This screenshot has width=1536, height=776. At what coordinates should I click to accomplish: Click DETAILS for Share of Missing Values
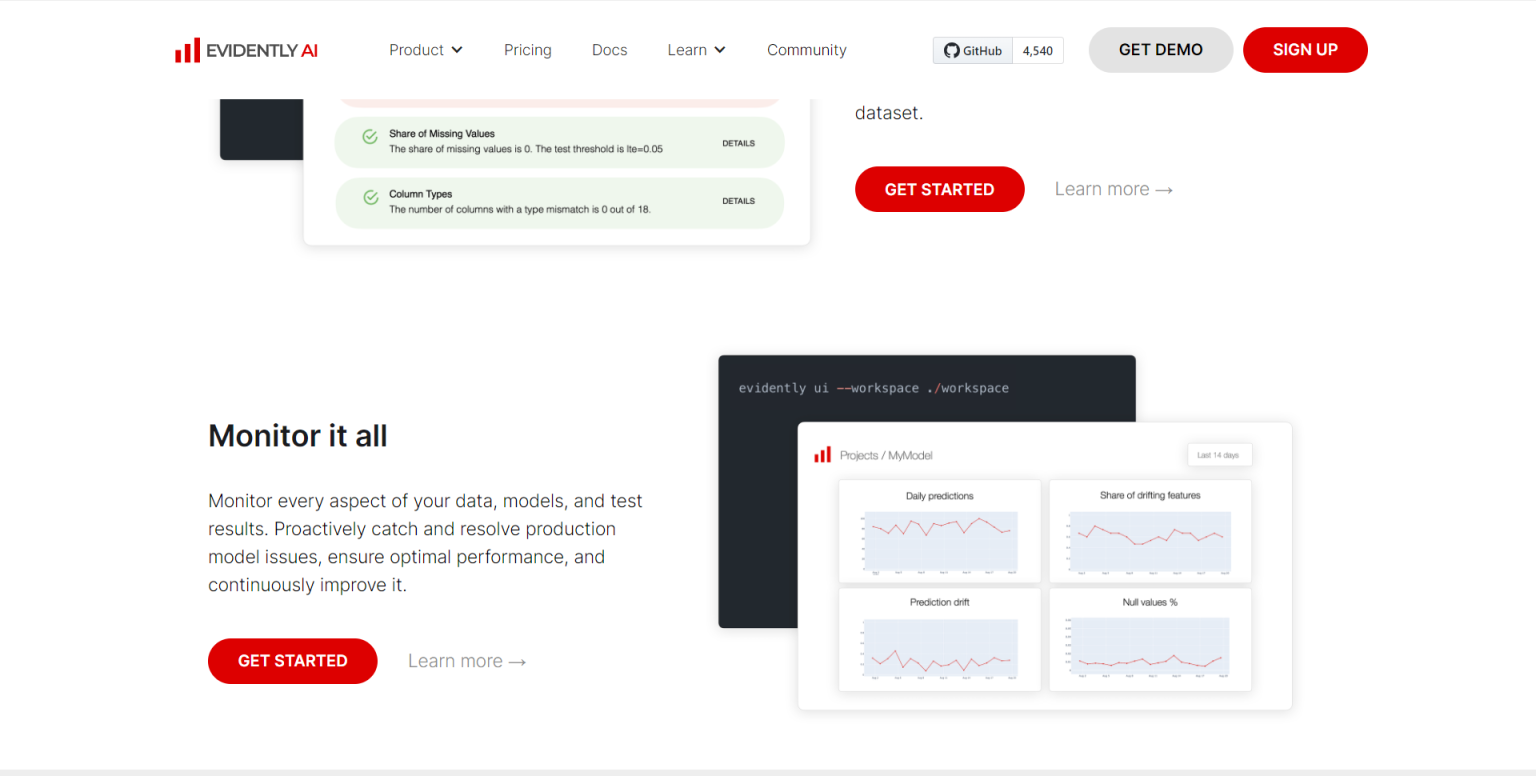(x=738, y=143)
